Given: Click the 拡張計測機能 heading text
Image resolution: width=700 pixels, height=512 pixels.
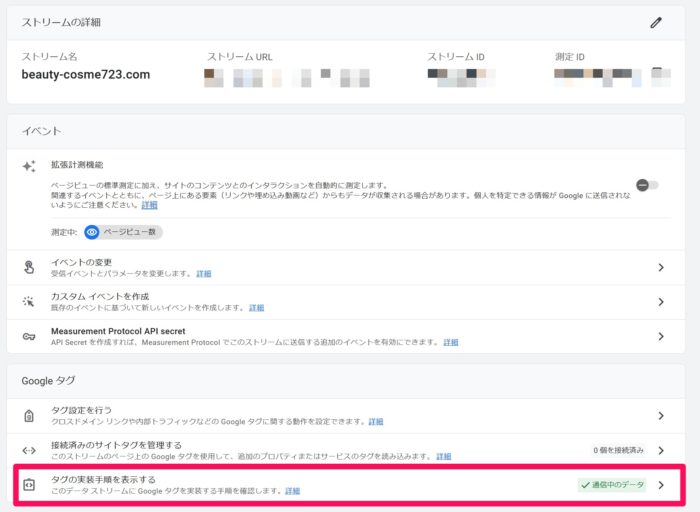Looking at the screenshot, I should tap(77, 165).
